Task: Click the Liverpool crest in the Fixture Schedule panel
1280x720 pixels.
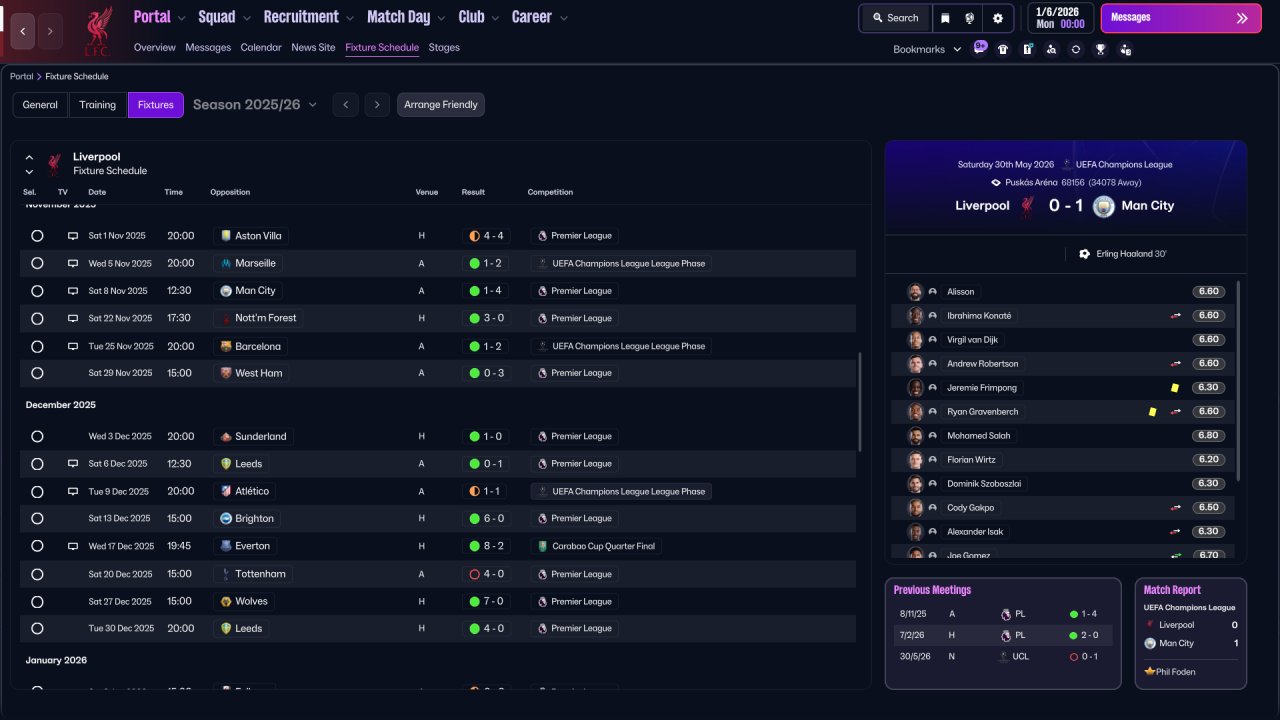Action: (x=54, y=164)
